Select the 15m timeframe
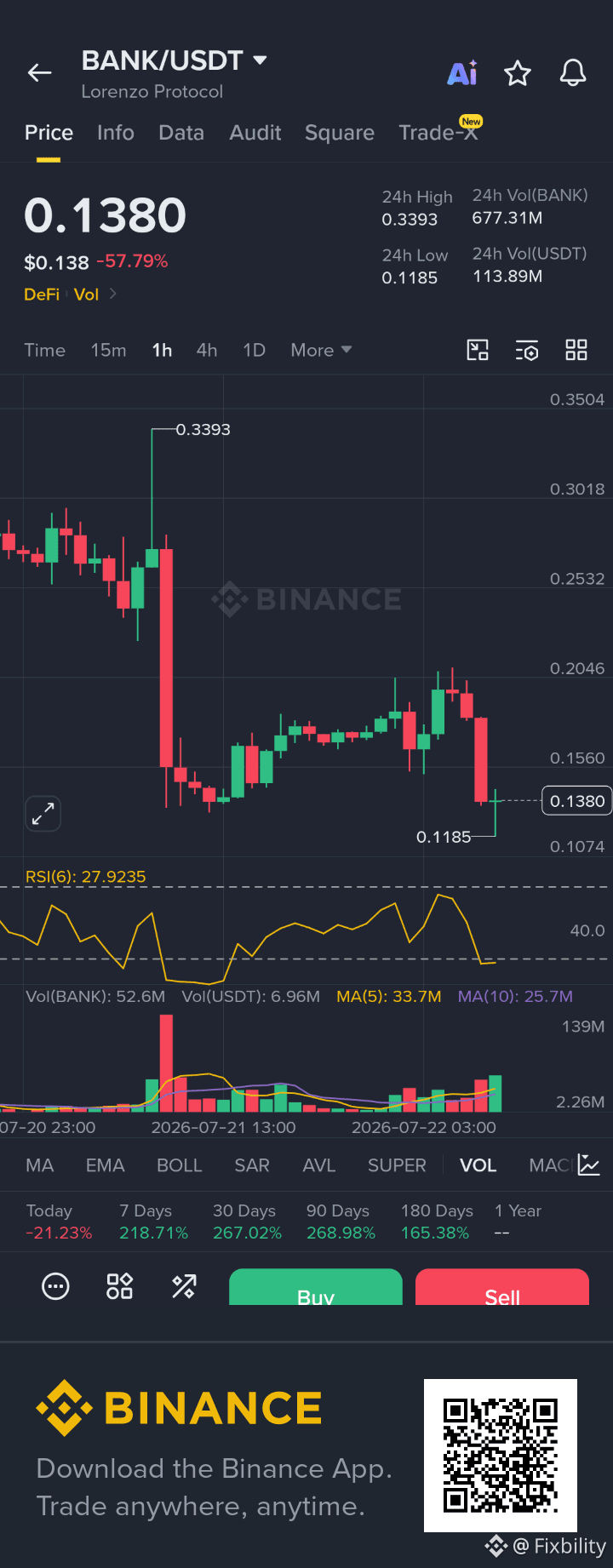The width and height of the screenshot is (613, 1568). click(x=109, y=350)
